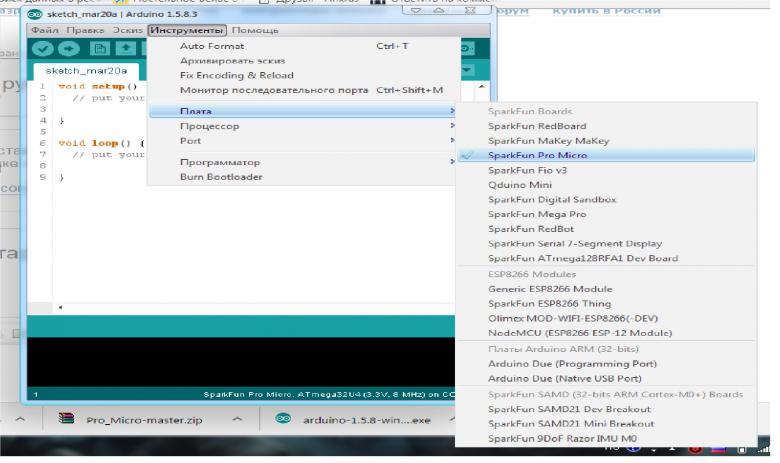Open the tab menu dropdown arrow

click(467, 70)
